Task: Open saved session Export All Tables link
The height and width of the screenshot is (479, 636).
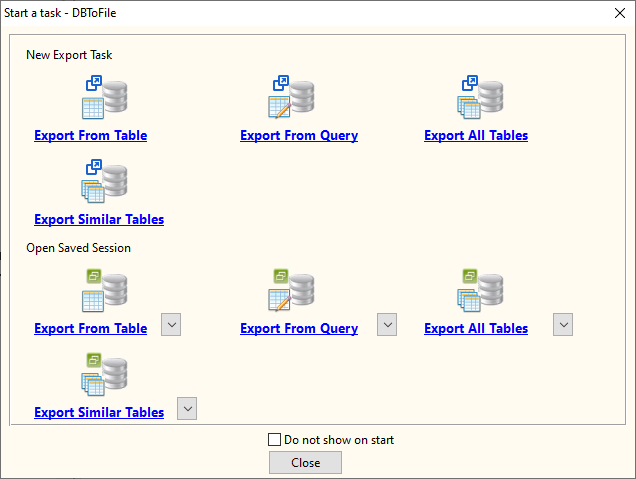Action: pos(476,329)
